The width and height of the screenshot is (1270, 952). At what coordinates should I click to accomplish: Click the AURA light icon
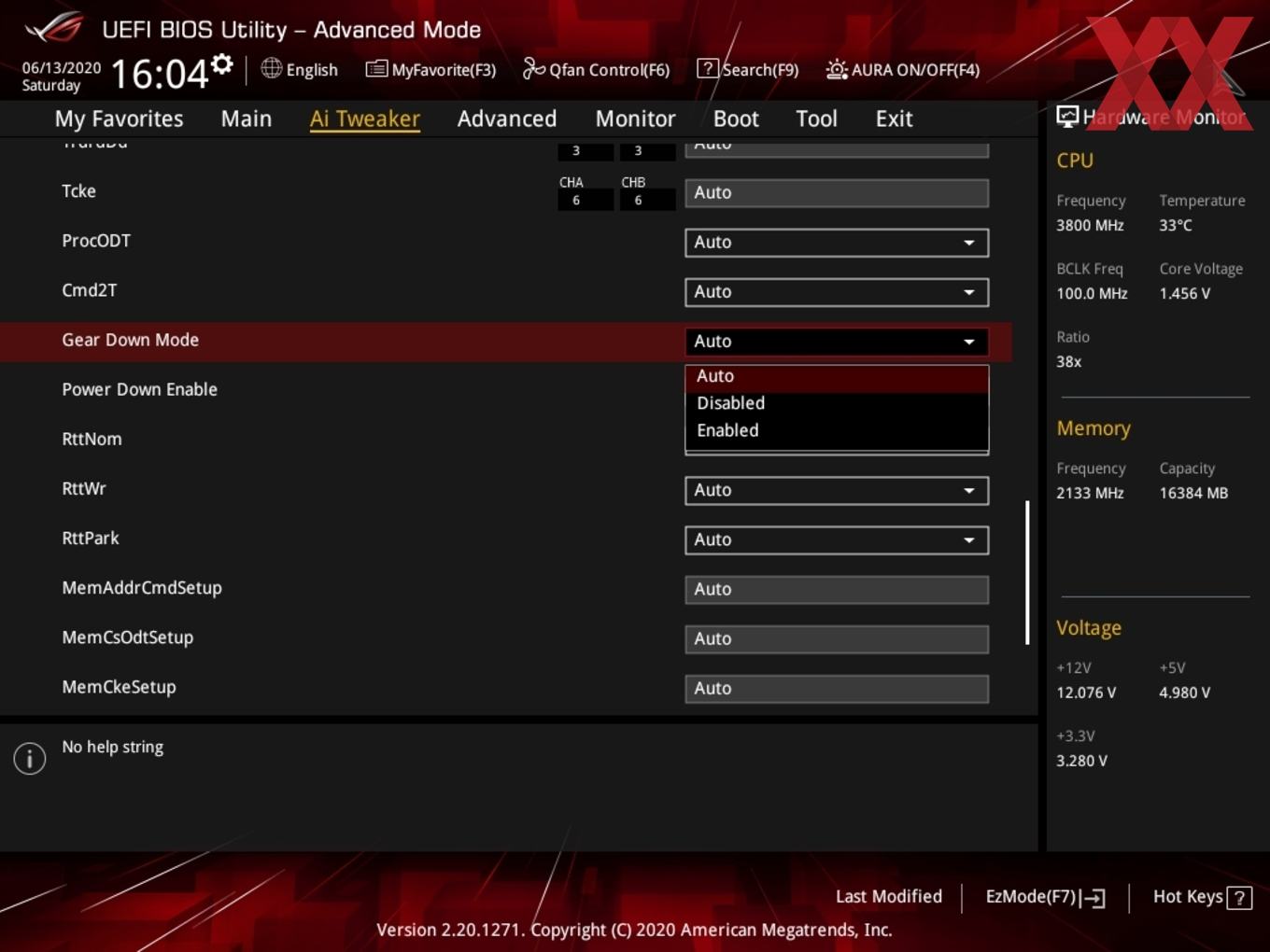tap(837, 69)
